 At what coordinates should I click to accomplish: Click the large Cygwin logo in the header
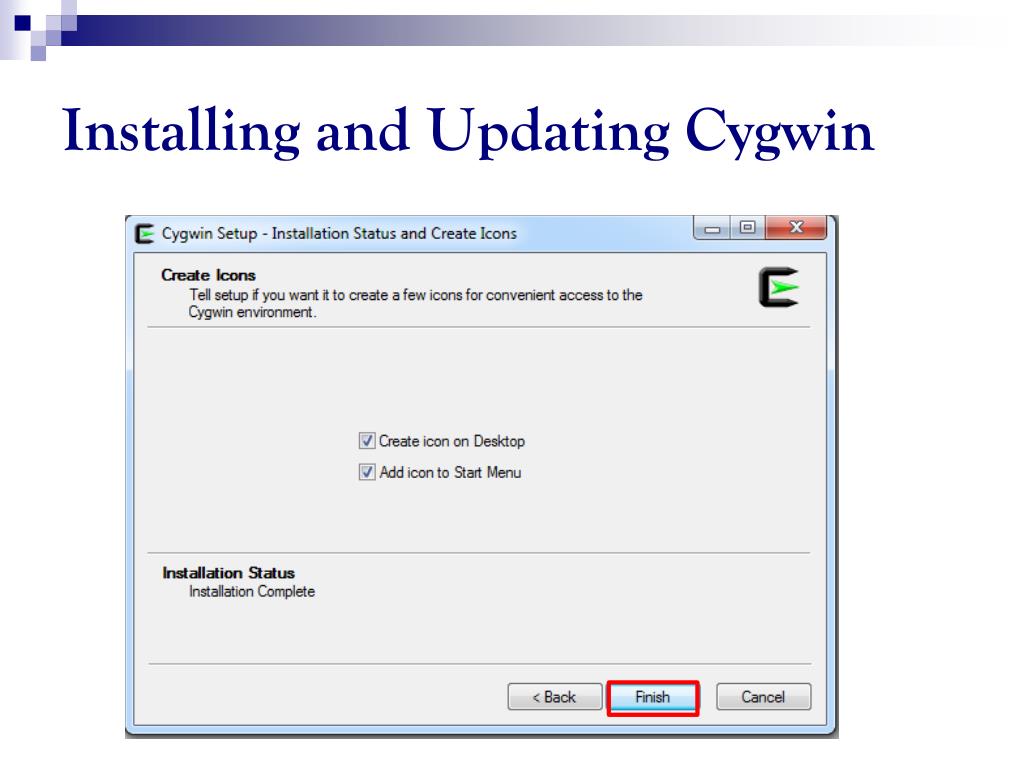point(778,287)
